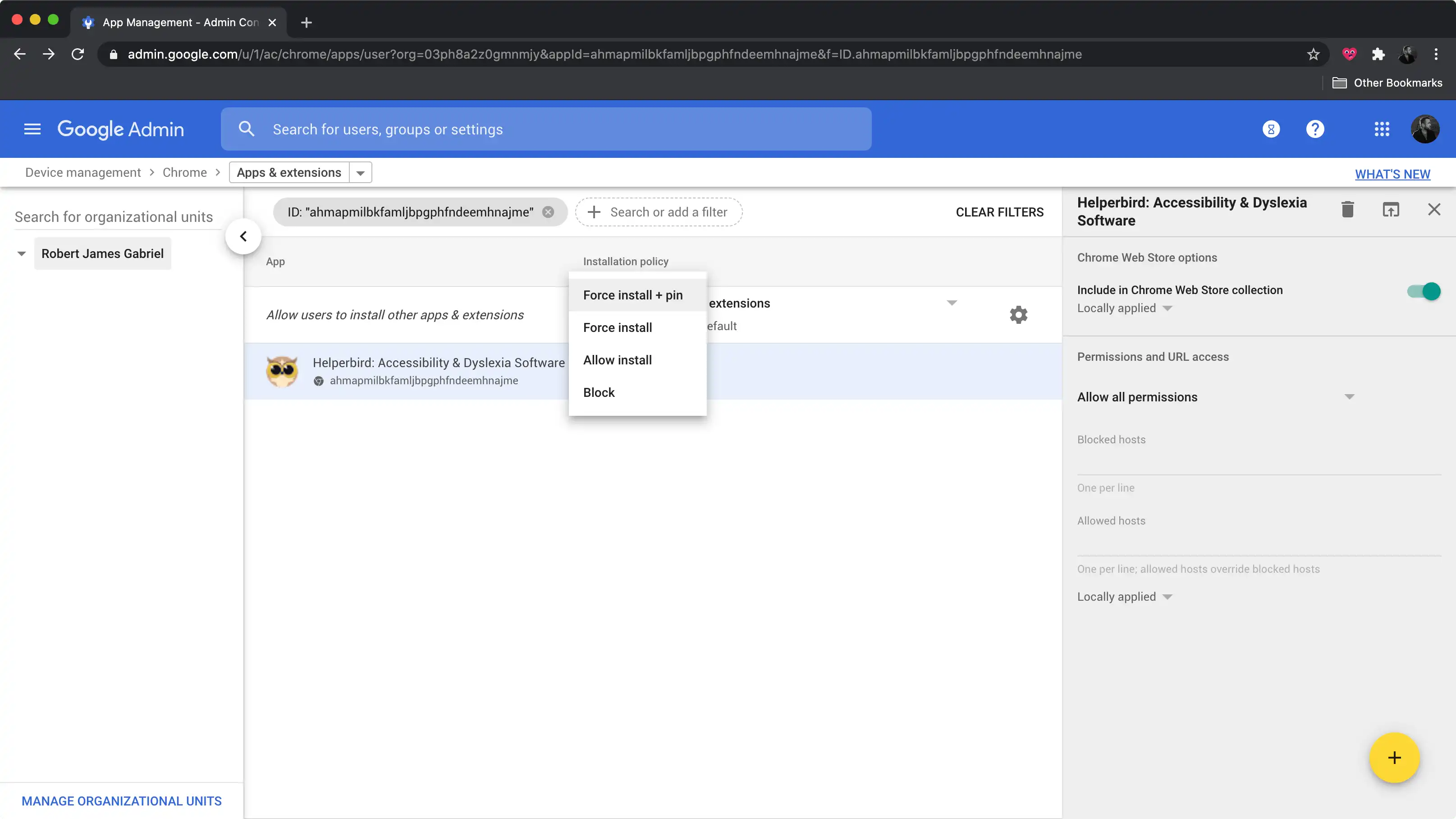Go back in browser history
This screenshot has width=1456, height=819.
point(20,54)
